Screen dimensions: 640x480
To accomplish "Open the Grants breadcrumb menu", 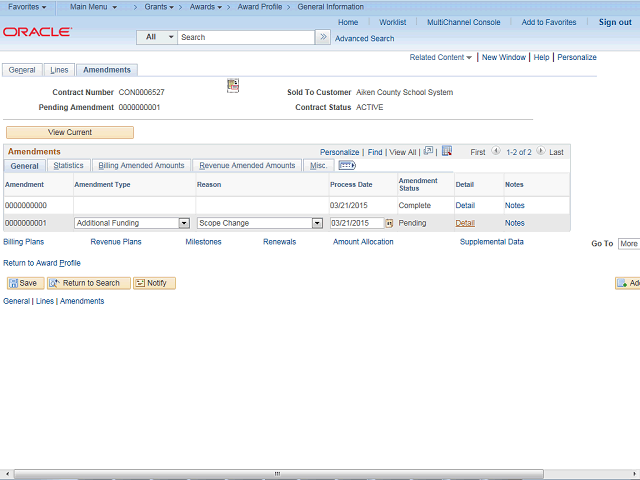I will [x=159, y=7].
